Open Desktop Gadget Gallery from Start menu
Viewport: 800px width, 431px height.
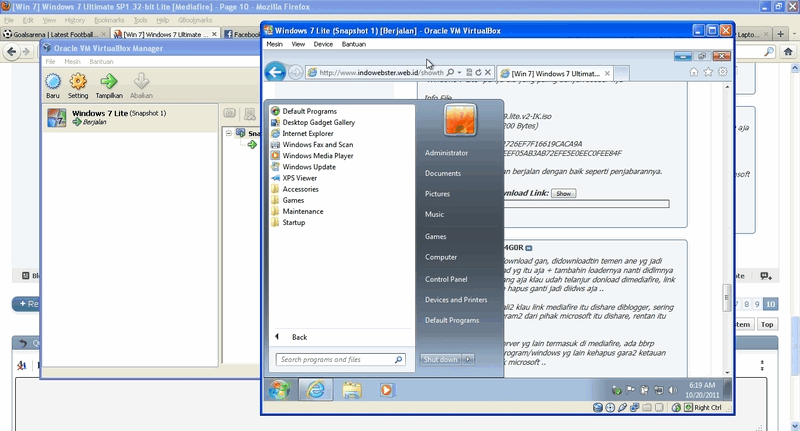click(x=318, y=122)
